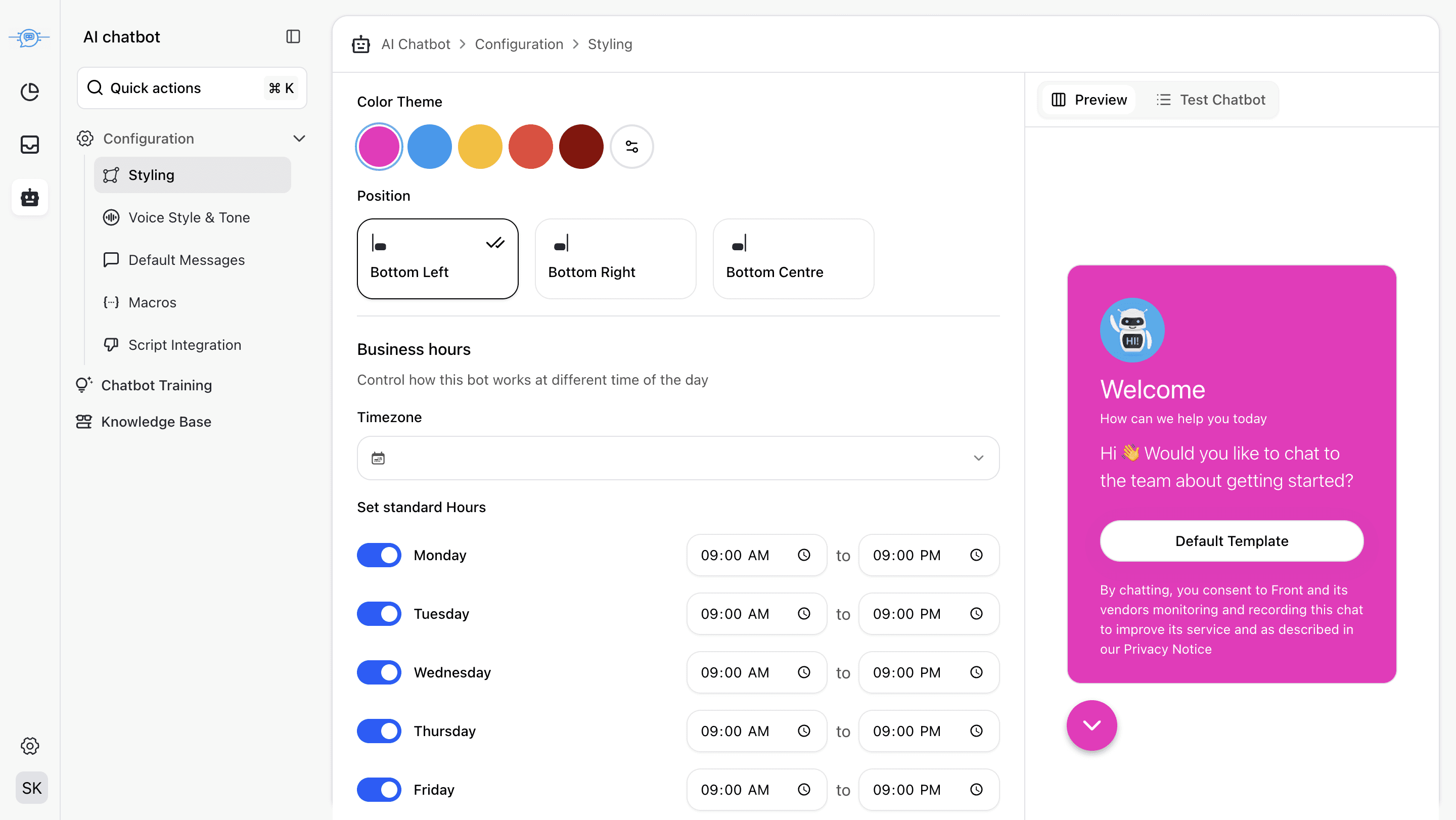Open the inbox icon in left rail
The width and height of the screenshot is (1456, 820).
[29, 145]
